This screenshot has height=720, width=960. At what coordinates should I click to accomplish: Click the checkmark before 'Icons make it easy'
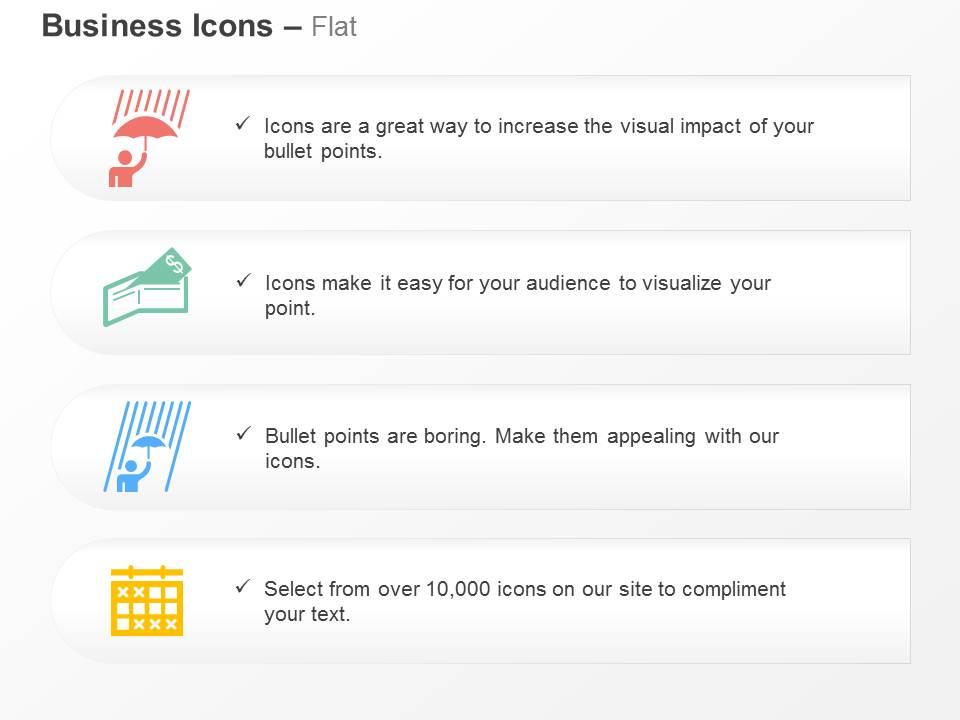244,281
